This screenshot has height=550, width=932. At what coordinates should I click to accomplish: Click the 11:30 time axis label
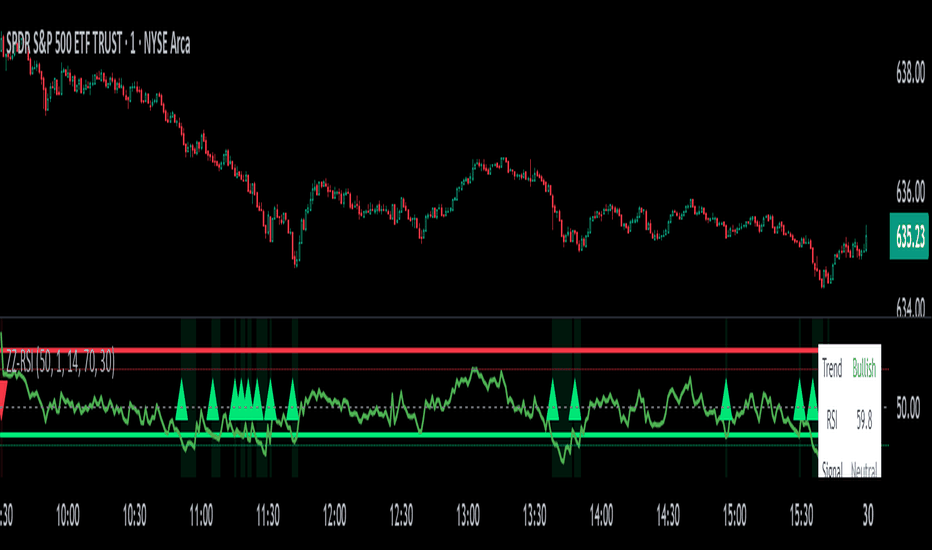pos(267,516)
